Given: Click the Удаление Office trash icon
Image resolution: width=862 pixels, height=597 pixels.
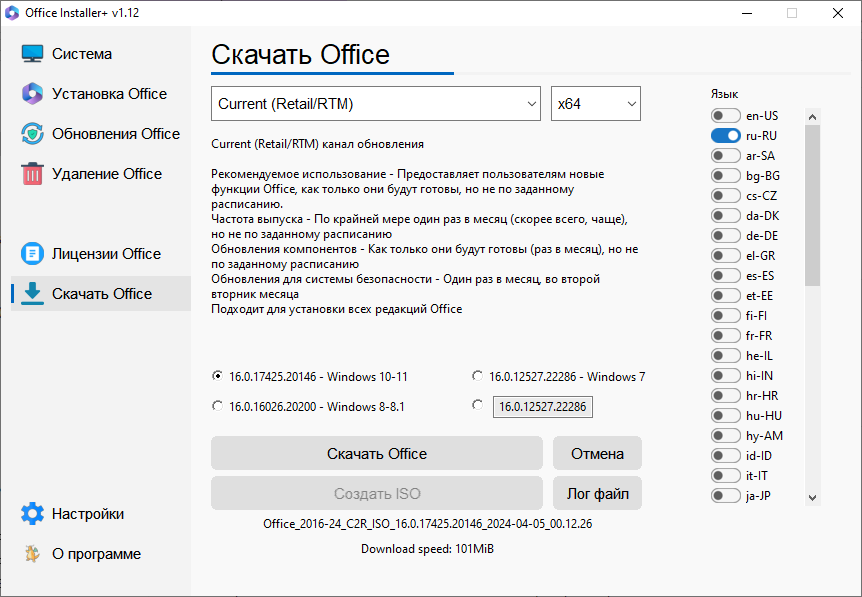Looking at the screenshot, I should (33, 174).
